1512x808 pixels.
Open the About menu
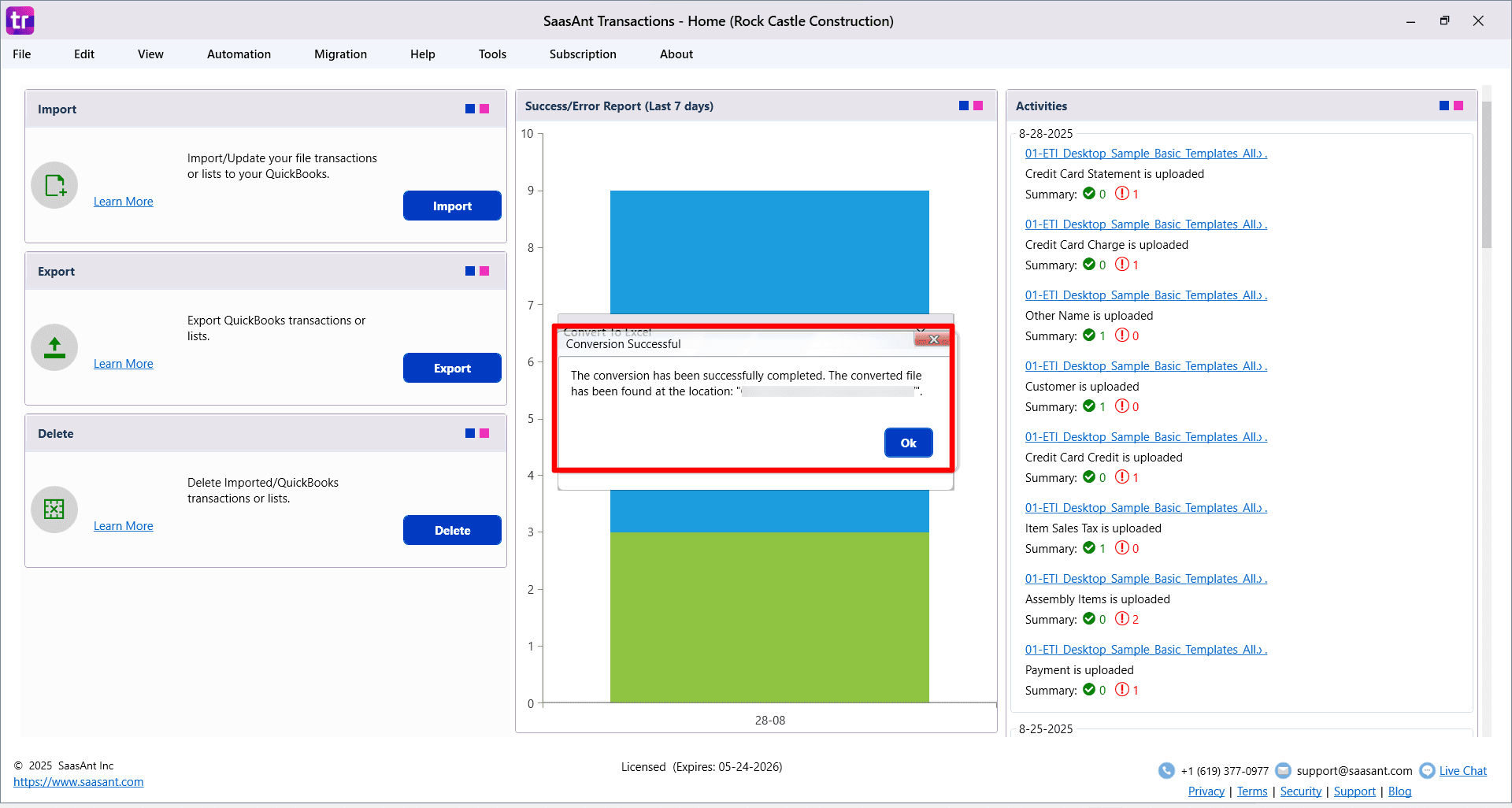point(676,54)
